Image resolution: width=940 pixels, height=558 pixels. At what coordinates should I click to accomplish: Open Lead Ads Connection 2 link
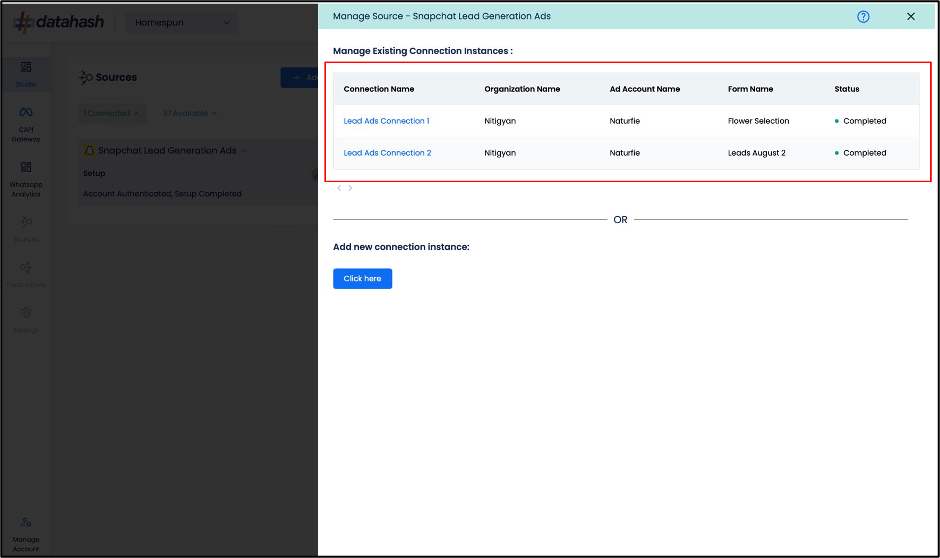387,153
